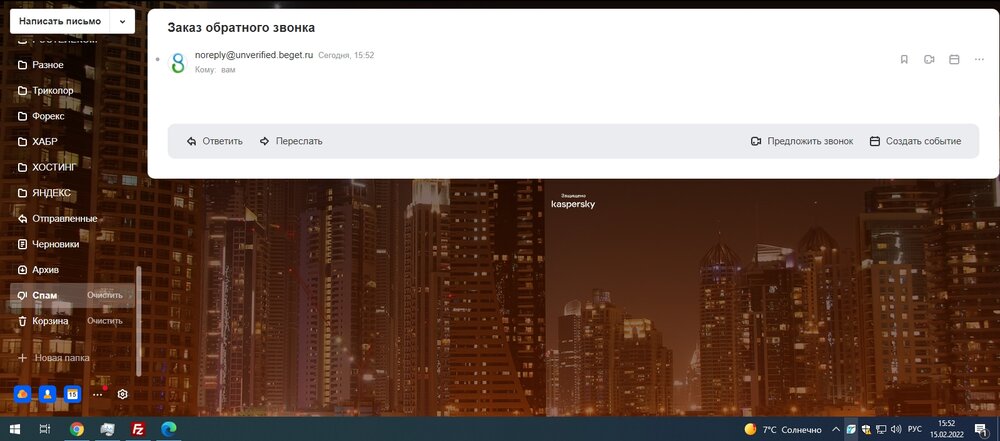The height and width of the screenshot is (441, 1000).
Task: Launch FileZilla from the taskbar
Action: pyautogui.click(x=139, y=429)
